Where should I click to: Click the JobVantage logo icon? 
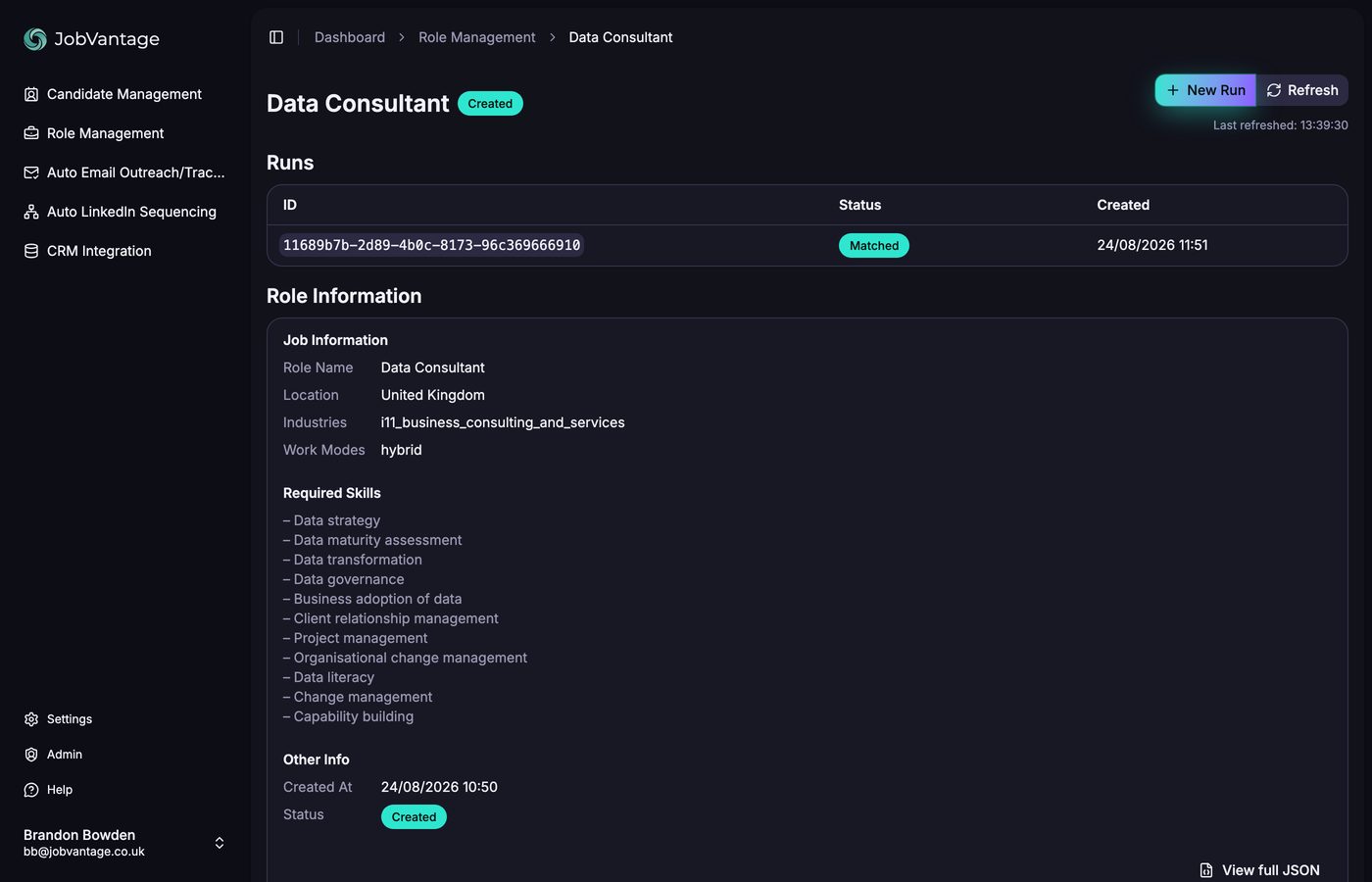pyautogui.click(x=35, y=38)
